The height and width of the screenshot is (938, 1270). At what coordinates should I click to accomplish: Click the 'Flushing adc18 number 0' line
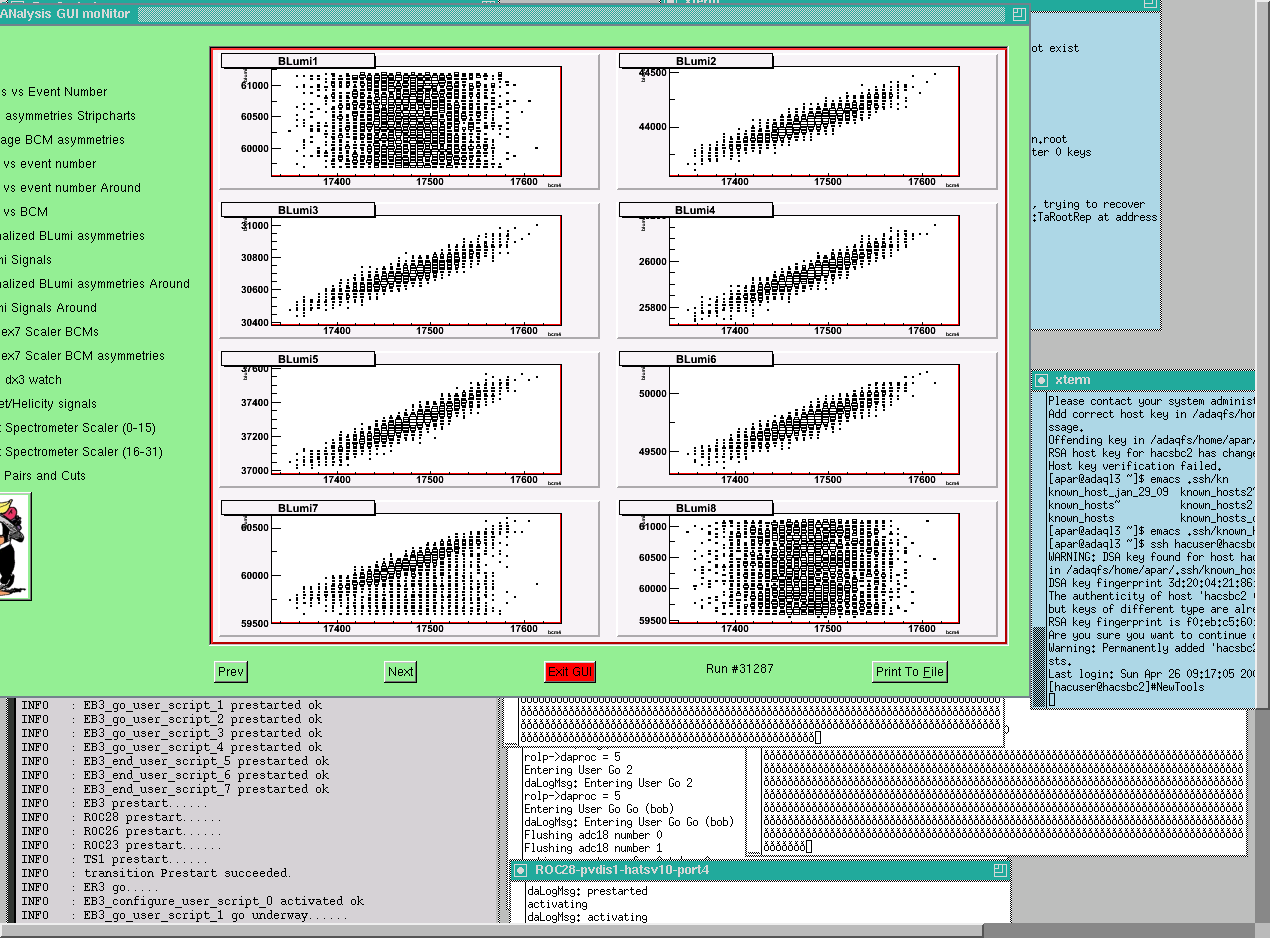point(593,835)
